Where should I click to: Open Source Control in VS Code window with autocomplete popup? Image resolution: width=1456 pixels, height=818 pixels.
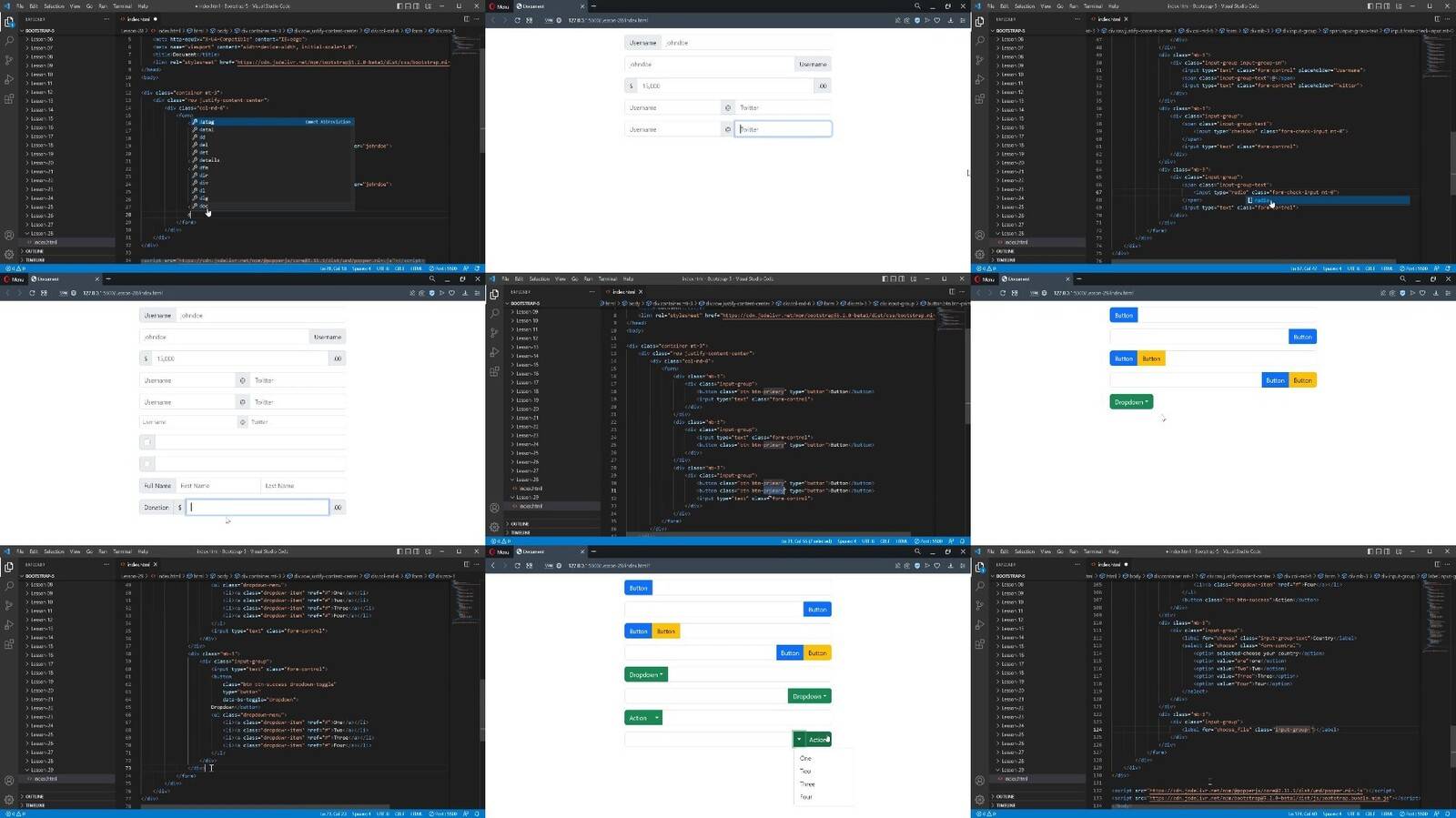pos(9,60)
